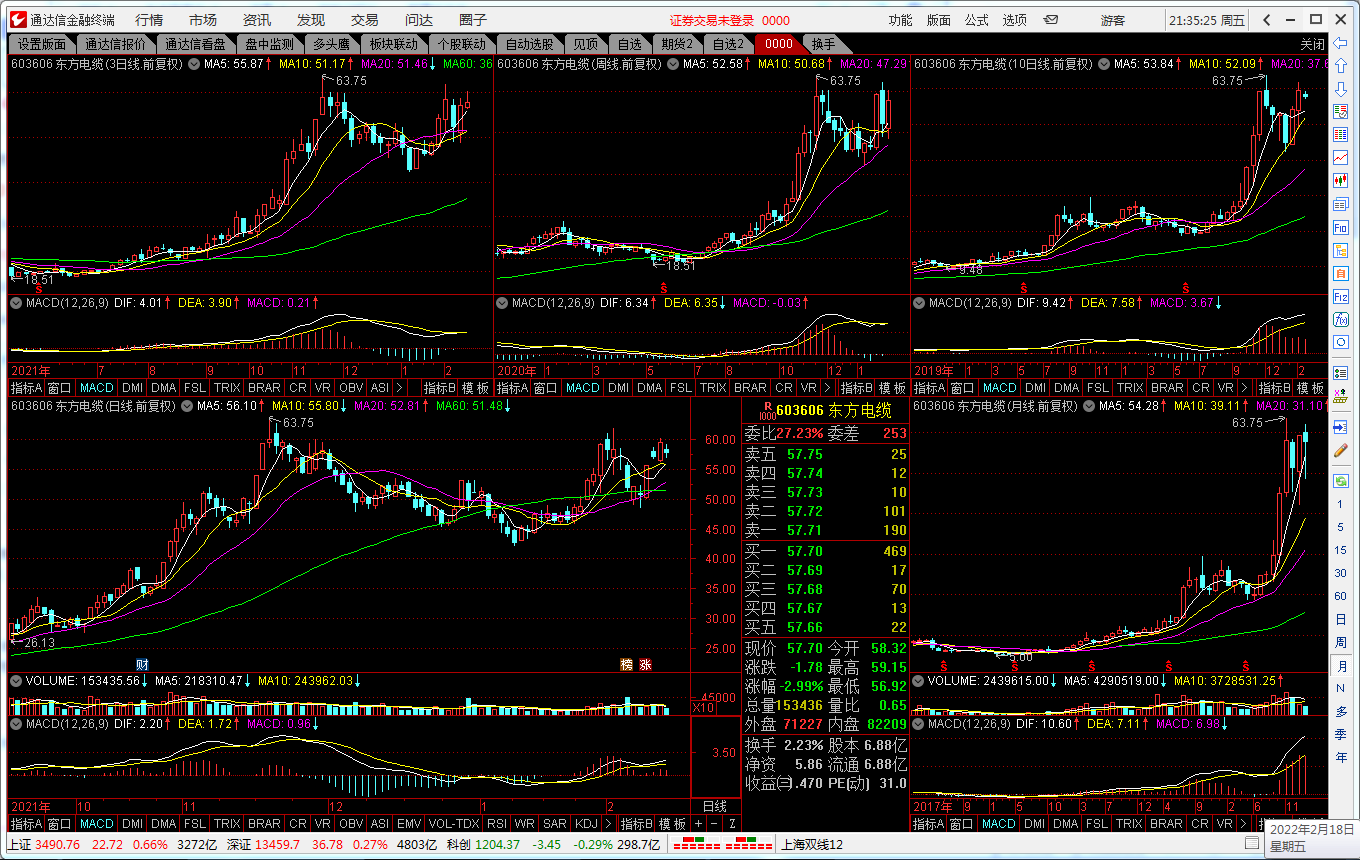Click 上海双线12 in status bar
The height and width of the screenshot is (860, 1360).
(x=812, y=845)
